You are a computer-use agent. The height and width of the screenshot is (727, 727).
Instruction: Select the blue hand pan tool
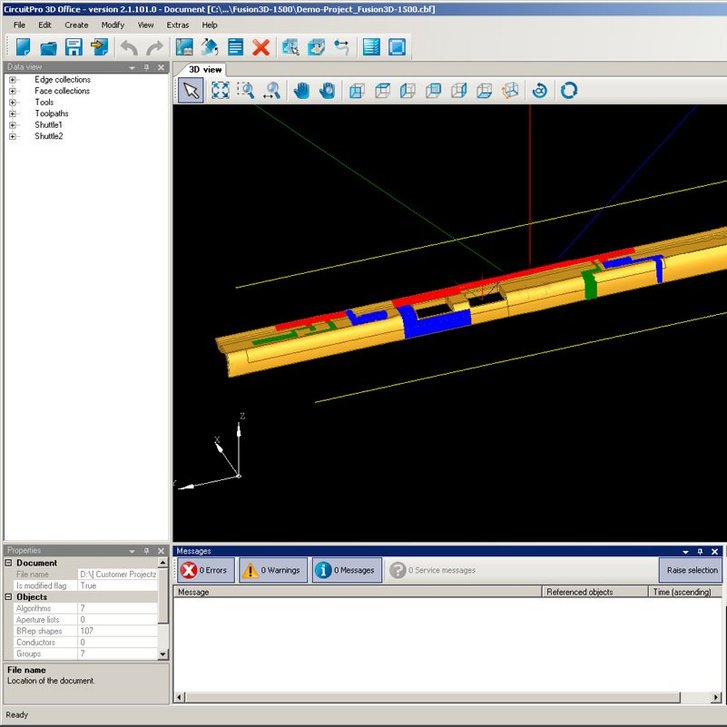coord(301,91)
